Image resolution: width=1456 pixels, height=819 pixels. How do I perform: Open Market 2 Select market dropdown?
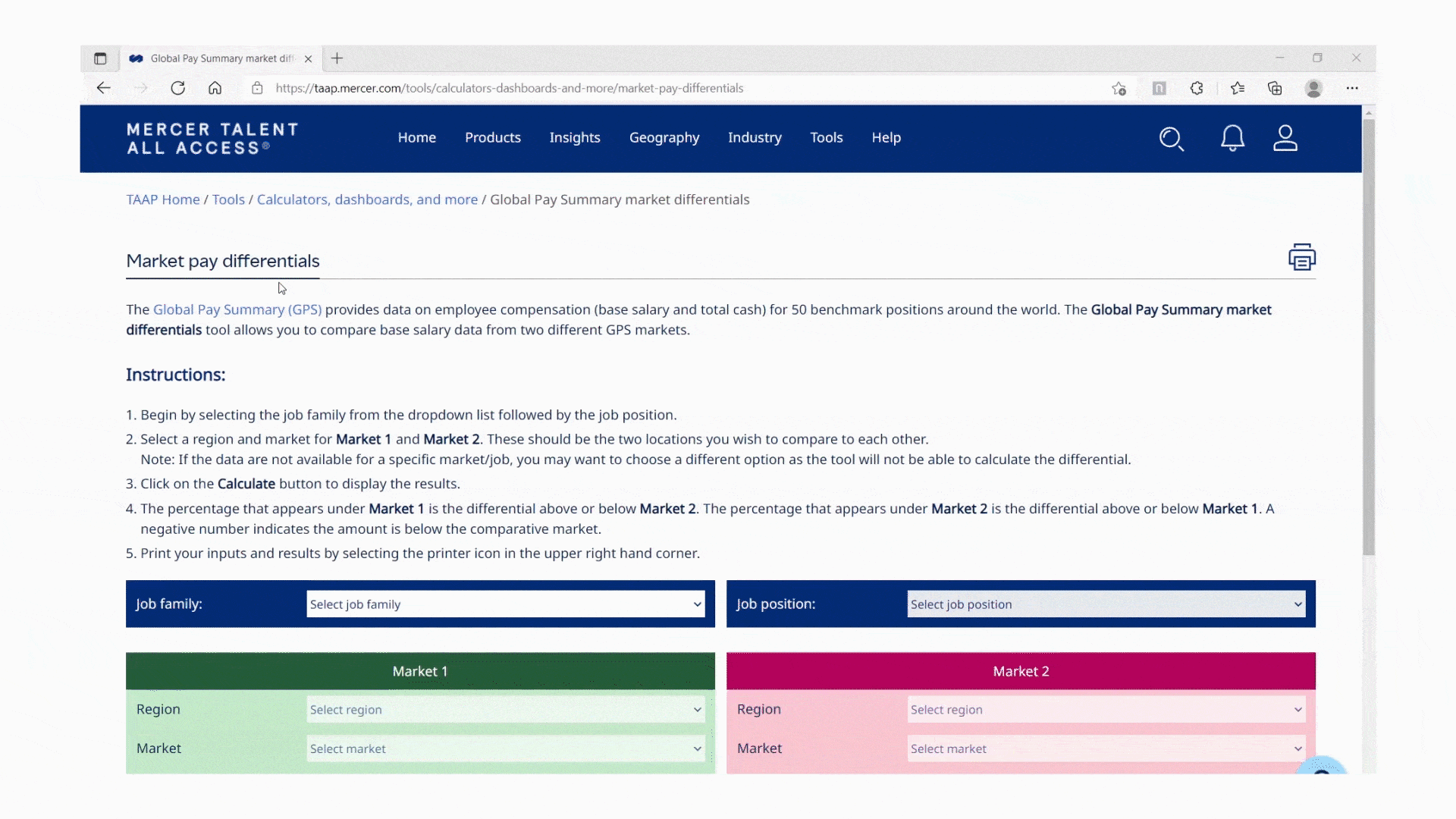1106,748
